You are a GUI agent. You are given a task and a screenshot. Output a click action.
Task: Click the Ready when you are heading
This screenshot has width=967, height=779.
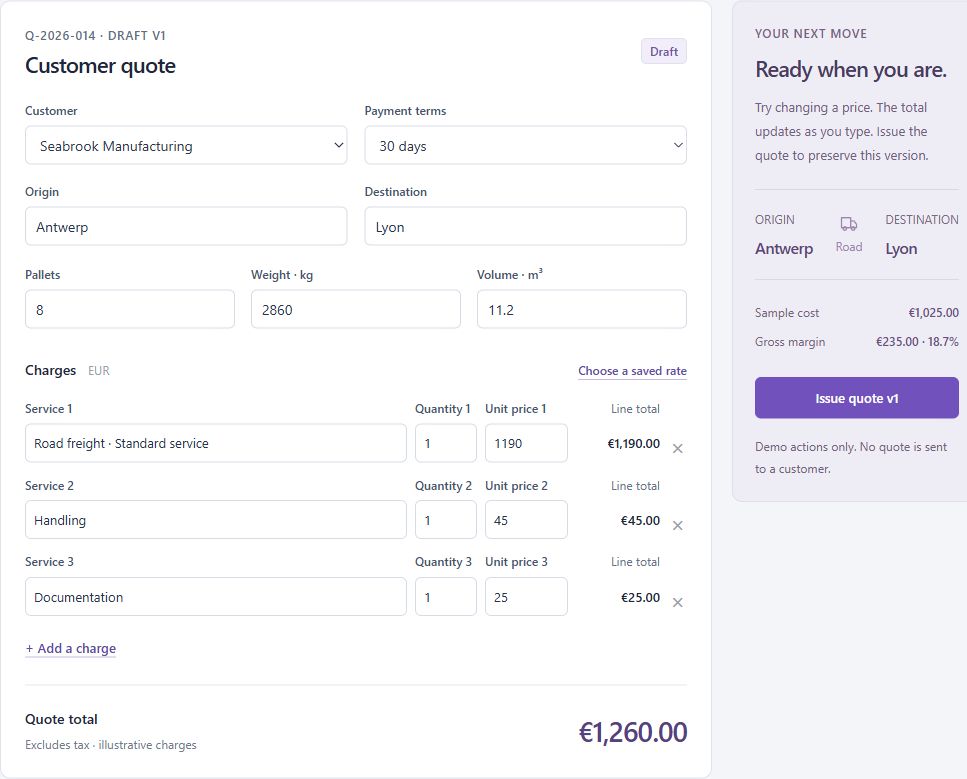(850, 70)
